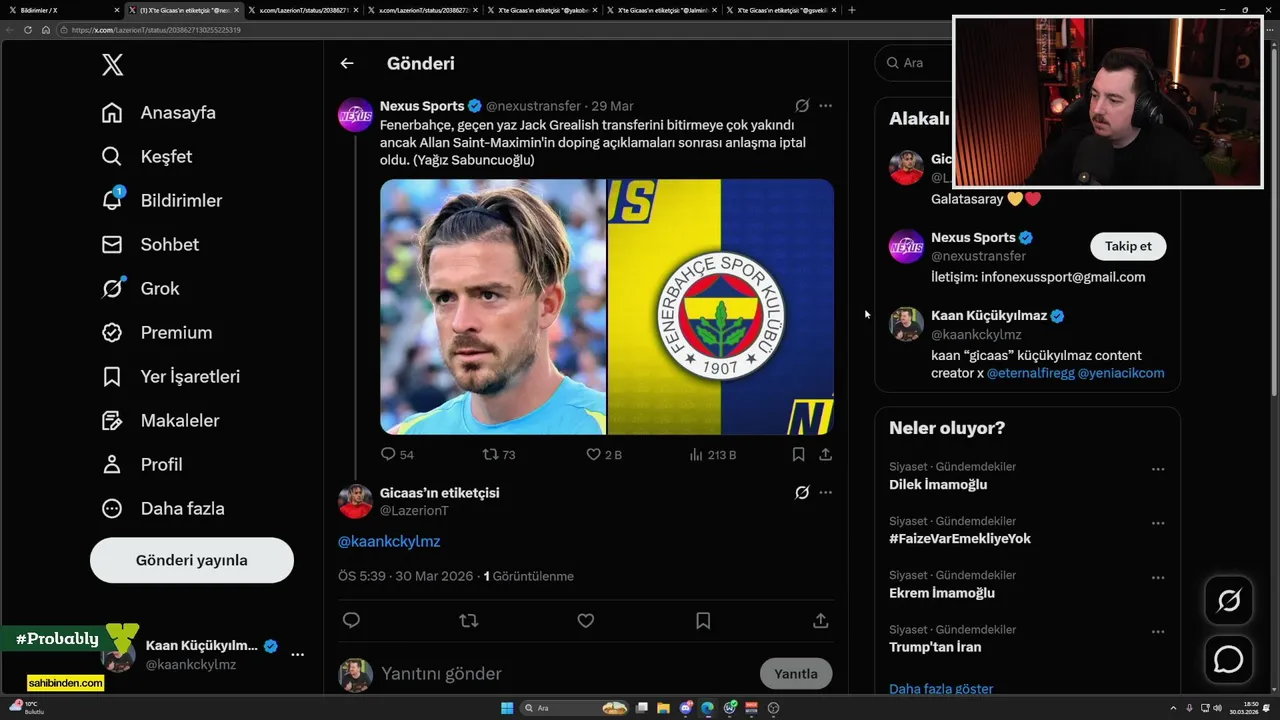Open the X logo home icon

(113, 65)
